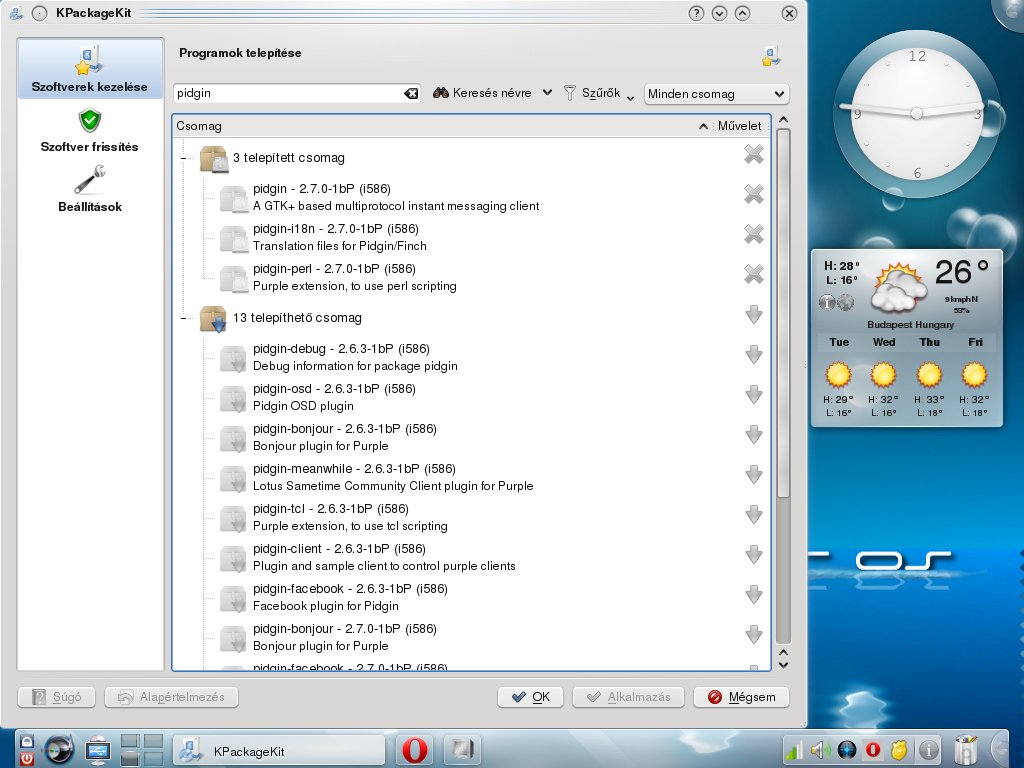
Task: Open Szoftverek kezelése section
Action: (x=90, y=69)
